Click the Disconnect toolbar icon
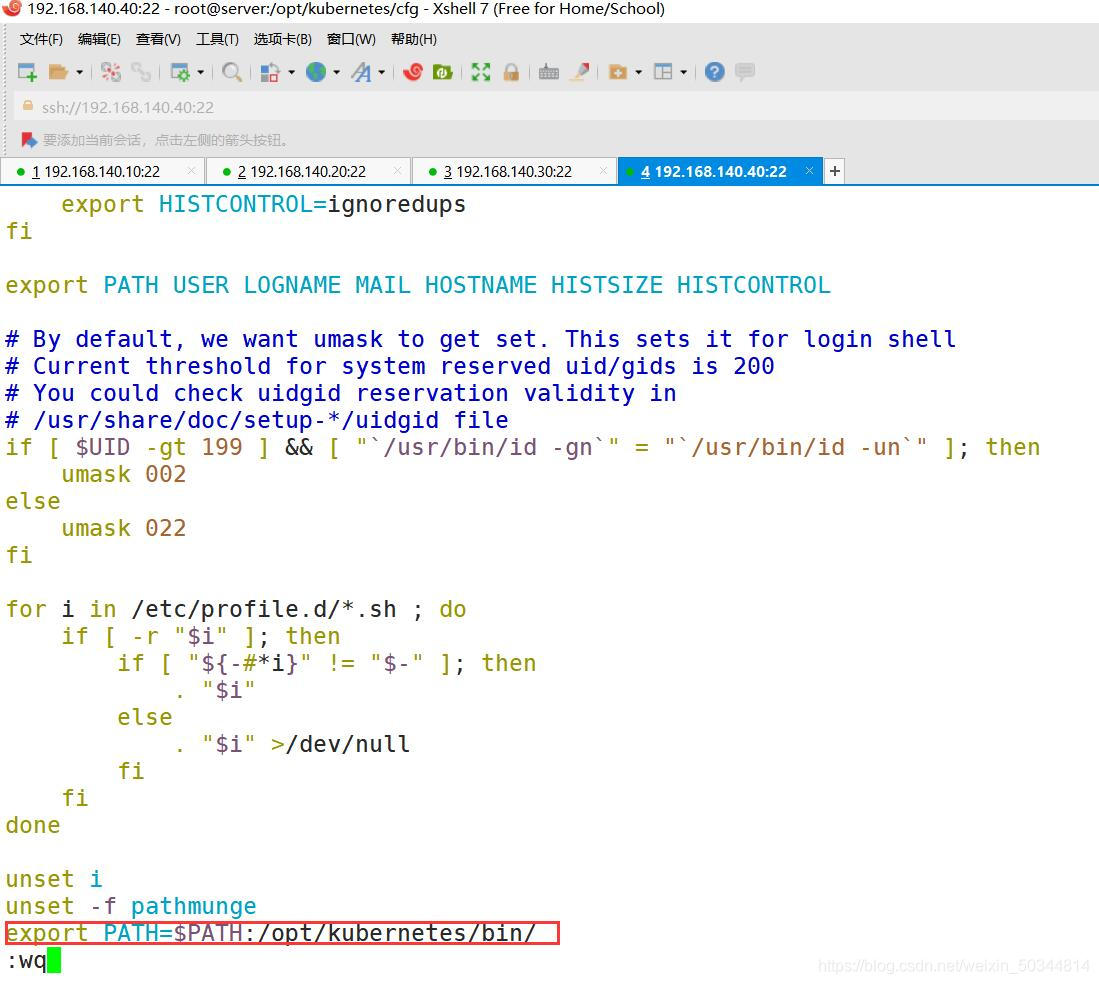Image resolution: width=1099 pixels, height=984 pixels. click(x=110, y=71)
